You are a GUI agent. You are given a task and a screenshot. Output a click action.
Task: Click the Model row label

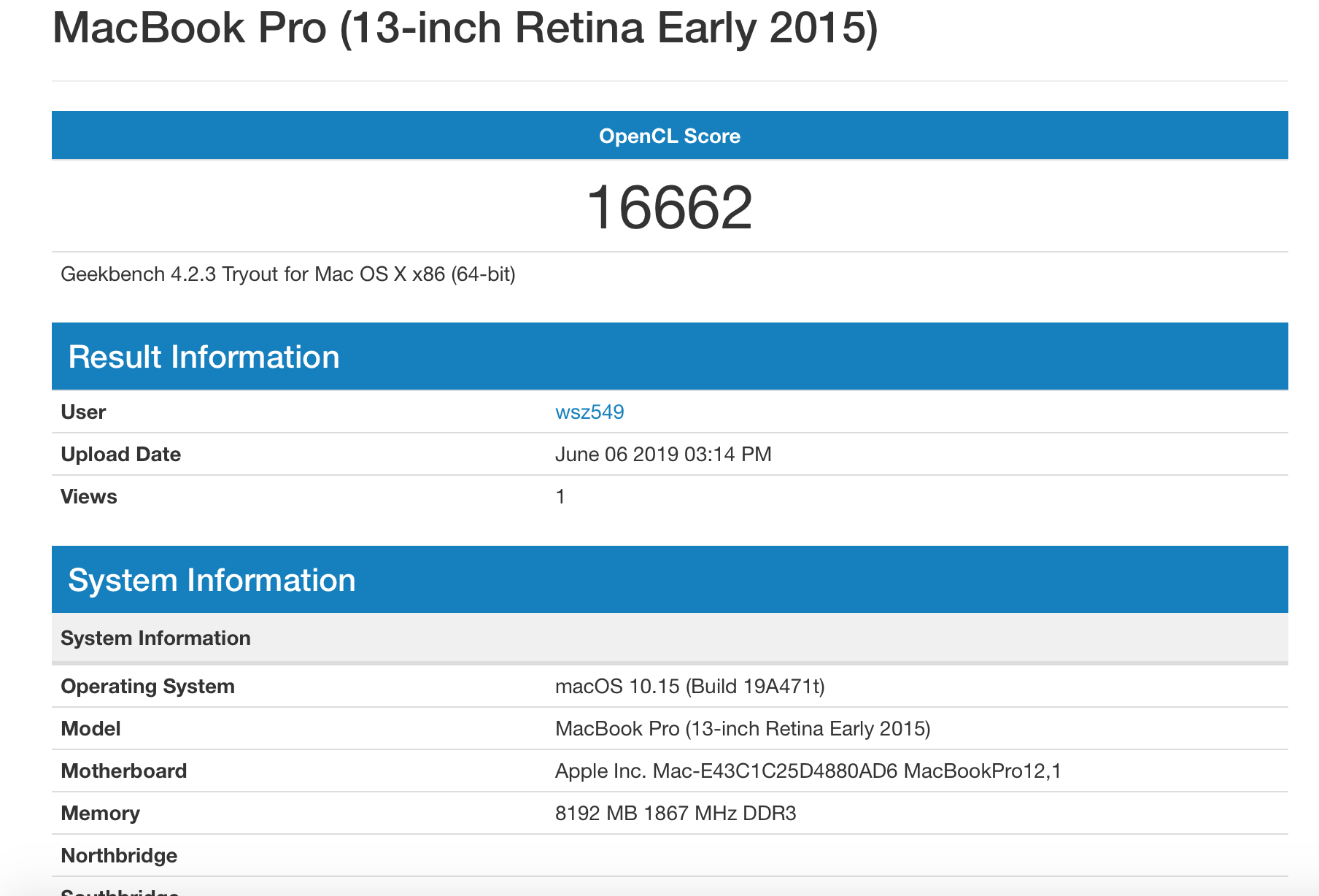click(x=90, y=729)
